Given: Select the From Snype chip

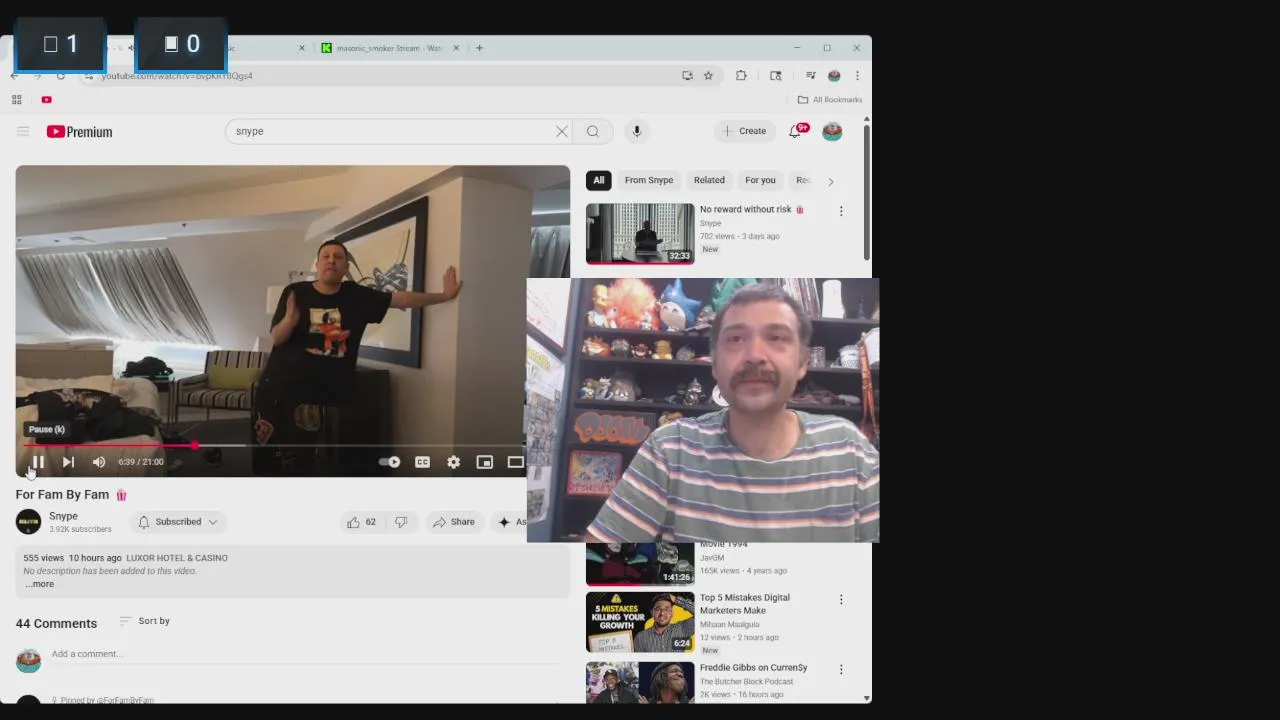Looking at the screenshot, I should (x=649, y=180).
